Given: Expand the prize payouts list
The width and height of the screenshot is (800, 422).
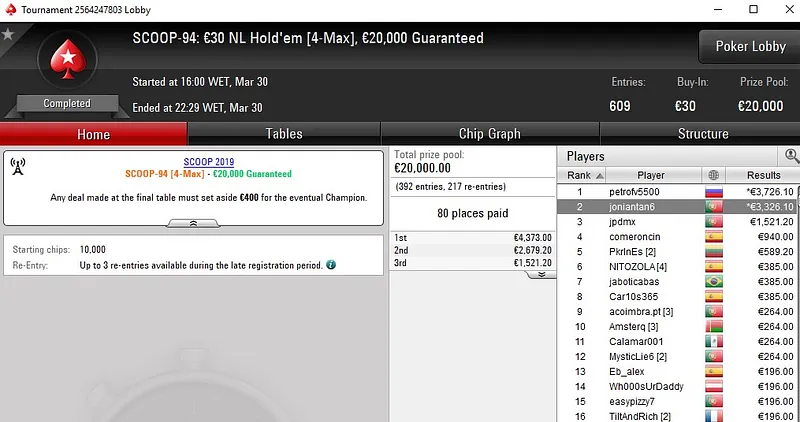Looking at the screenshot, I should click(541, 274).
